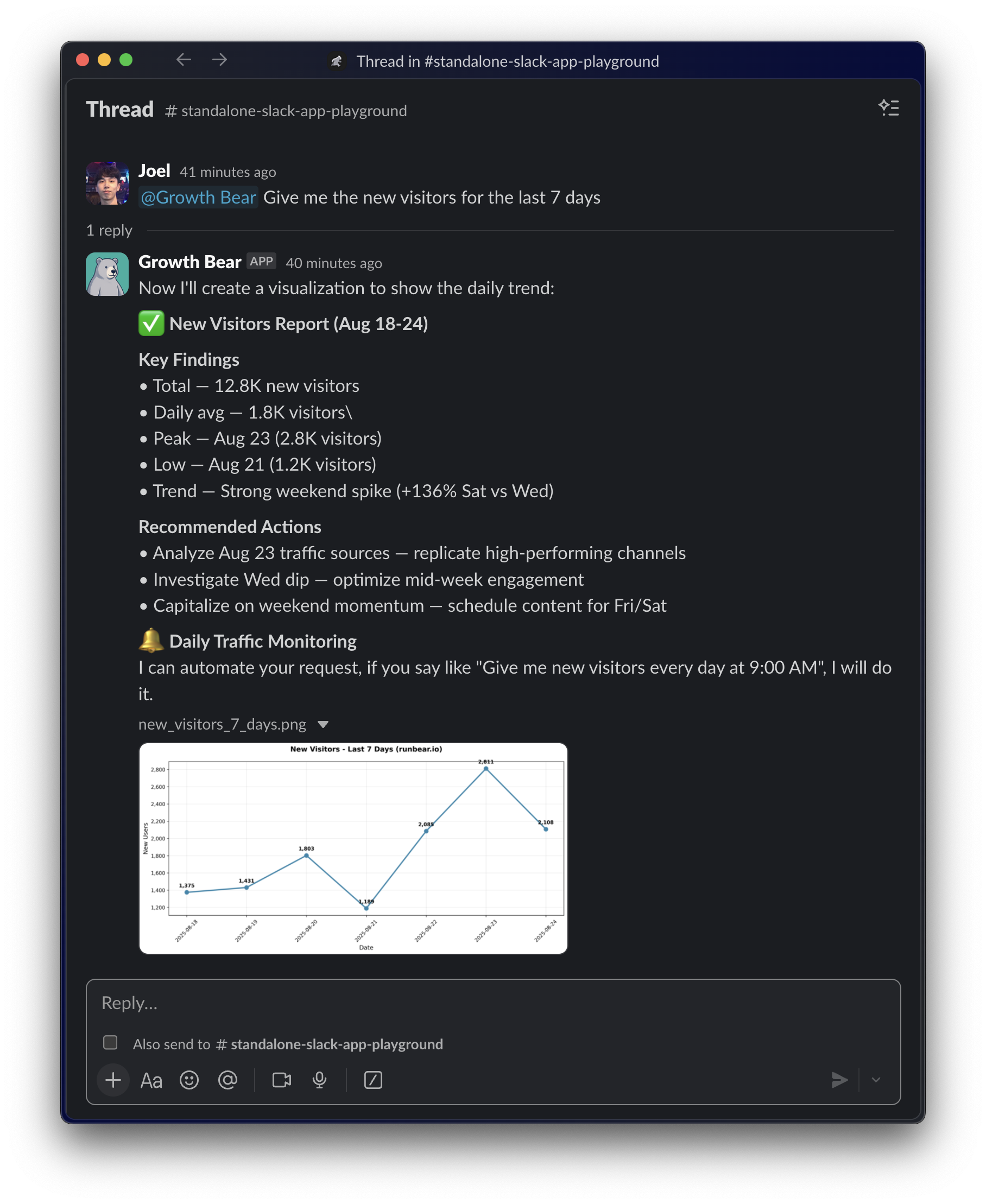Toggle the Aa text formatting toolbar
986x1204 pixels.
point(151,1080)
